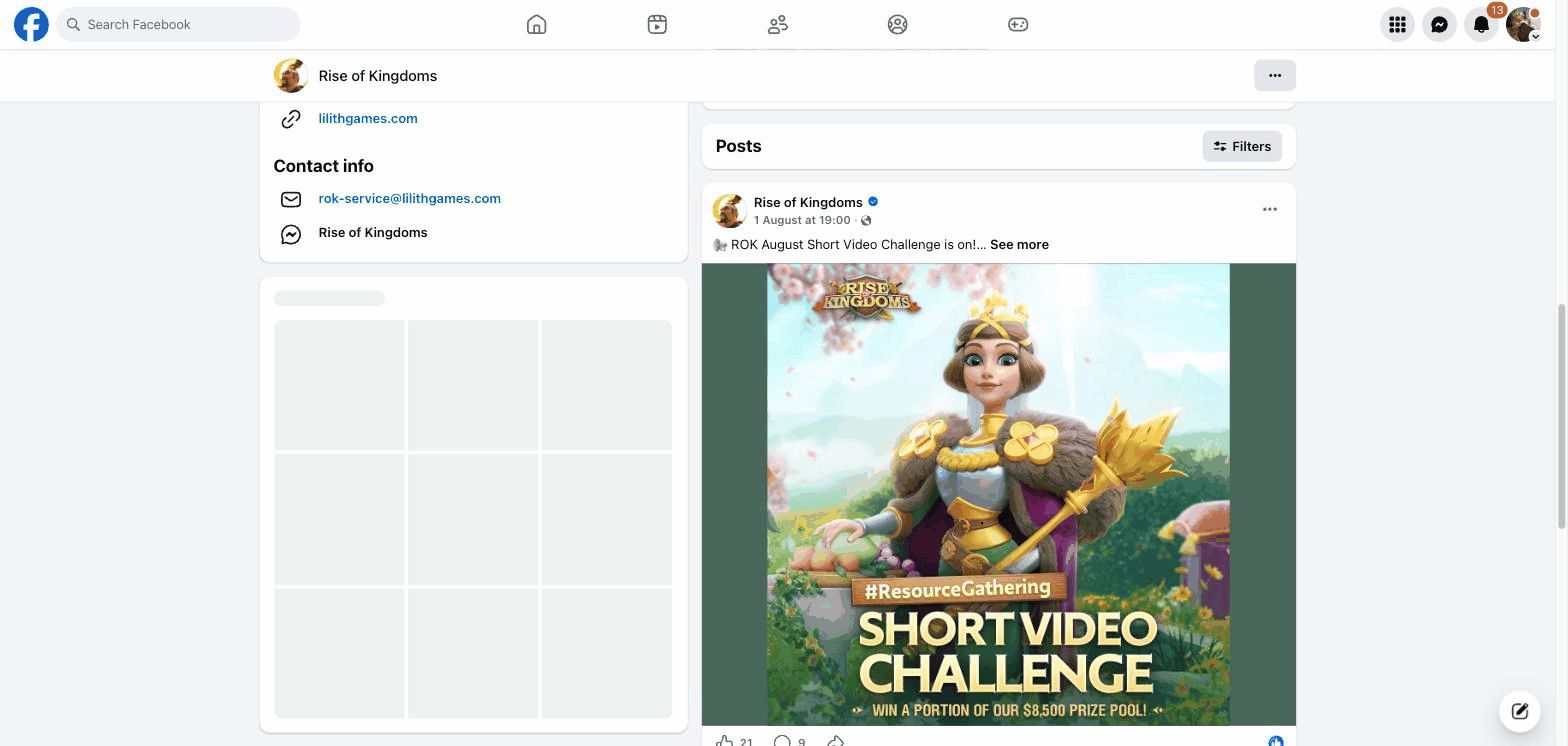1568x746 pixels.
Task: Click the email envelope icon
Action: pyautogui.click(x=291, y=199)
